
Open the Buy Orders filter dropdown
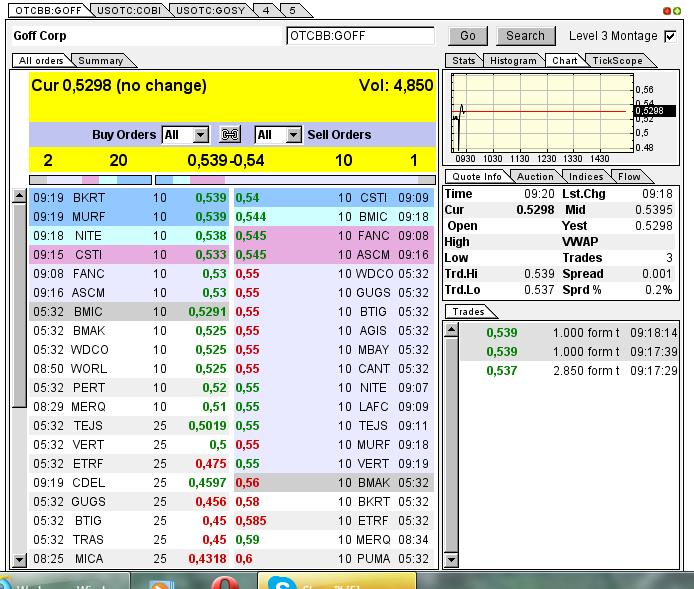[185, 135]
